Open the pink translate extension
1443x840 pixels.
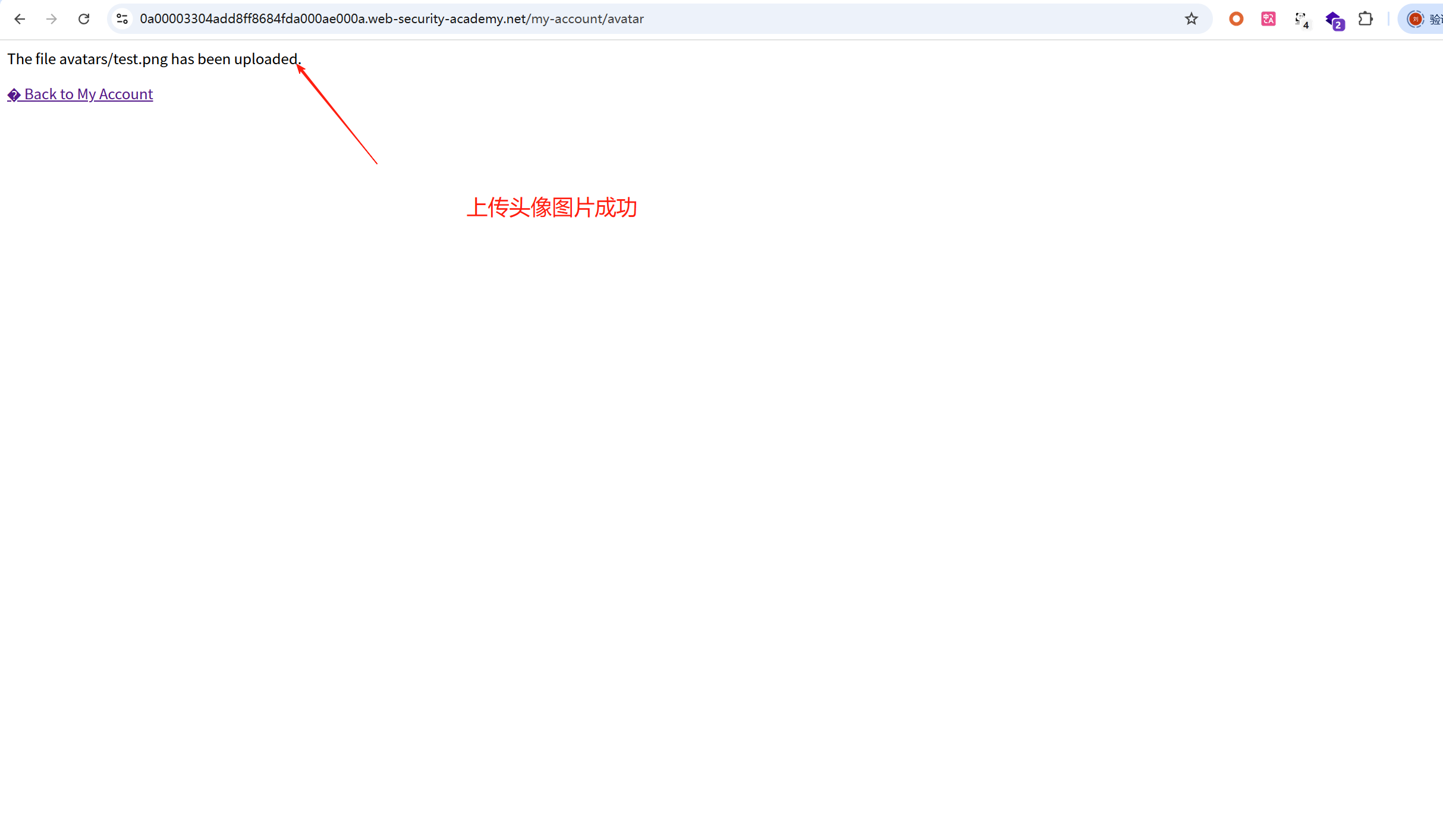[1268, 19]
